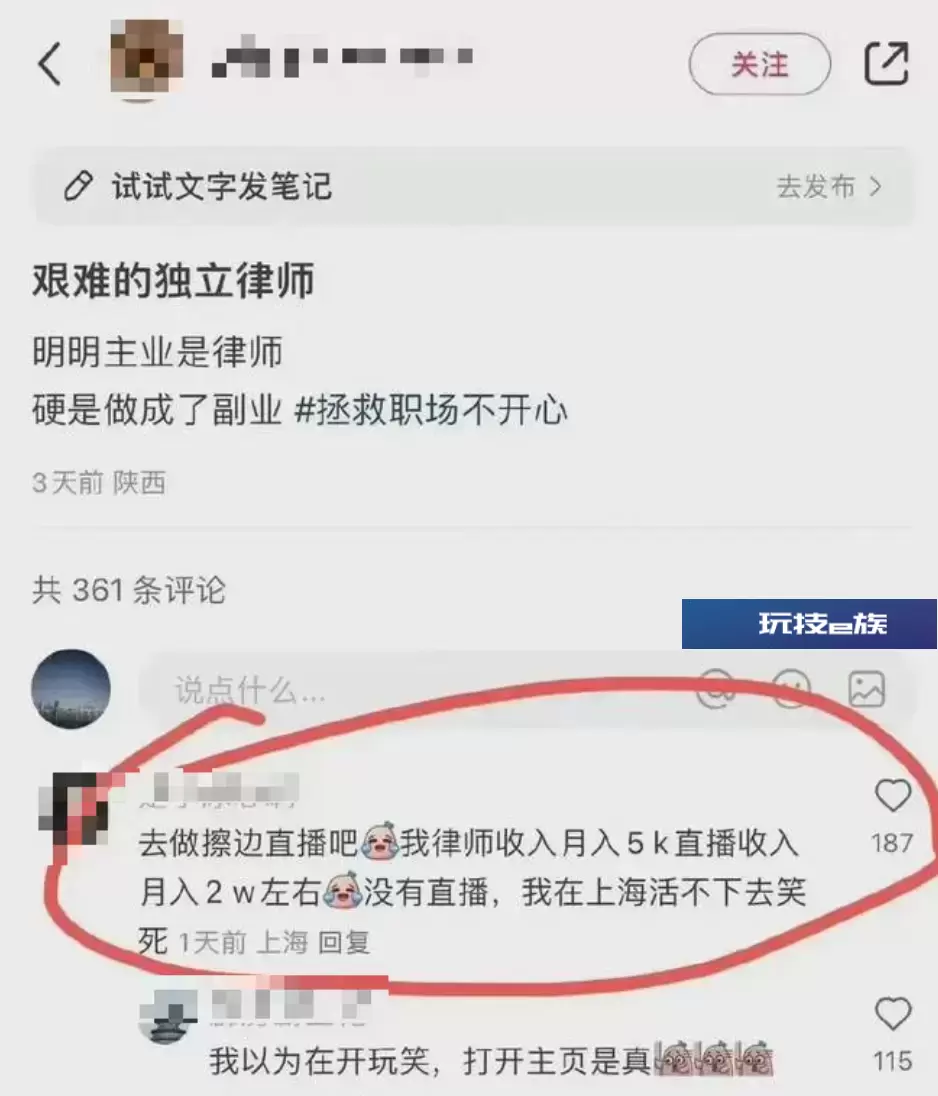This screenshot has width=938, height=1096.
Task: Tap the 共 361 条评论 comments header
Action: (129, 590)
